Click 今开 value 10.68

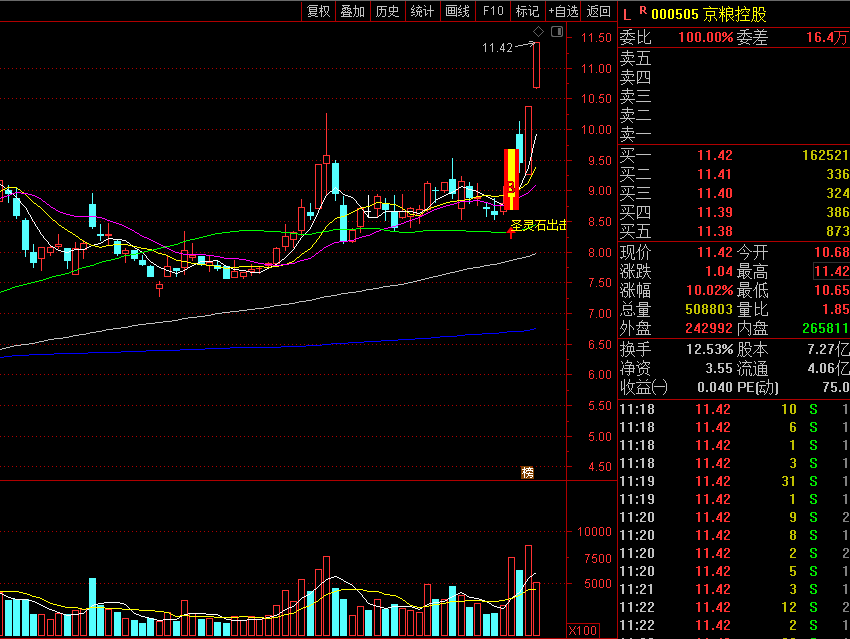(832, 253)
